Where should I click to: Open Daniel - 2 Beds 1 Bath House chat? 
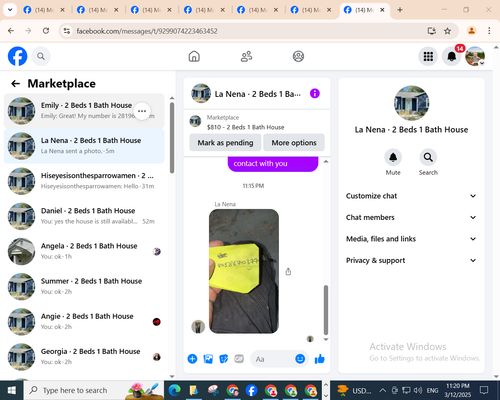coord(84,216)
